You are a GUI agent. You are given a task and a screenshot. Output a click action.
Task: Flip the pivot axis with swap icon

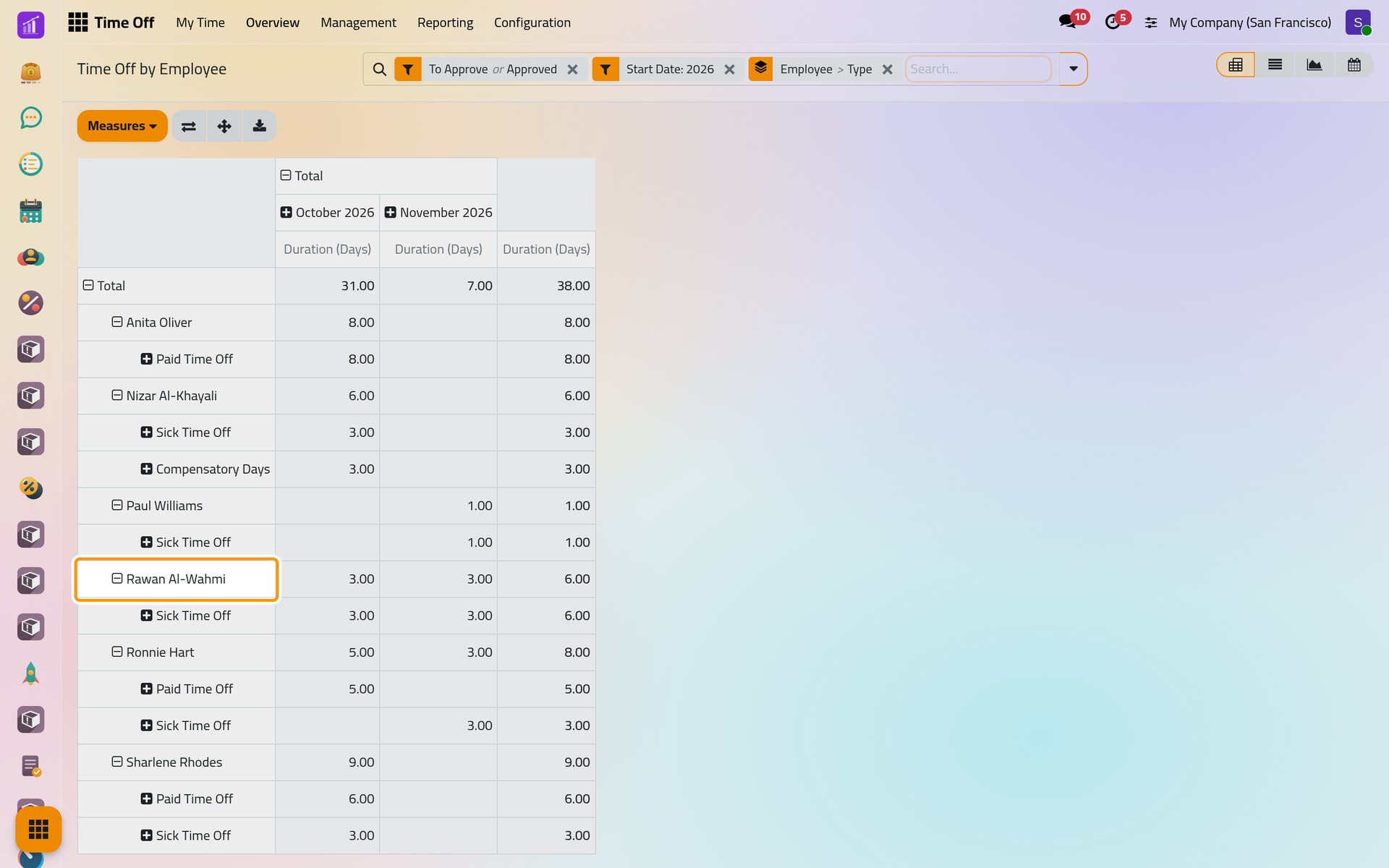coord(189,126)
